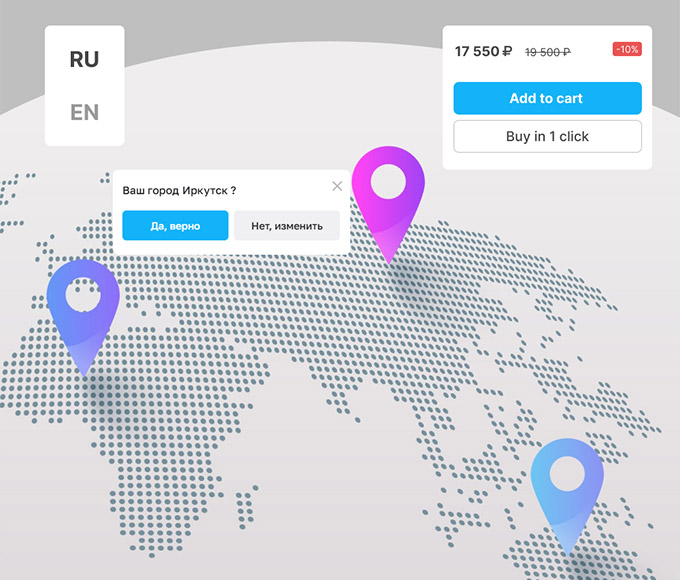This screenshot has height=580, width=680.
Task: Select the RU language option
Action: click(85, 59)
